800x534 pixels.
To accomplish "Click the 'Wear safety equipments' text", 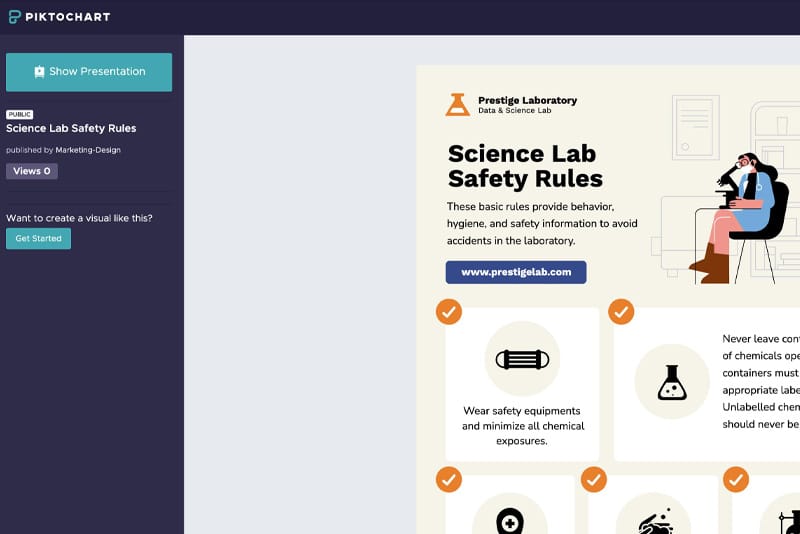I will point(523,426).
